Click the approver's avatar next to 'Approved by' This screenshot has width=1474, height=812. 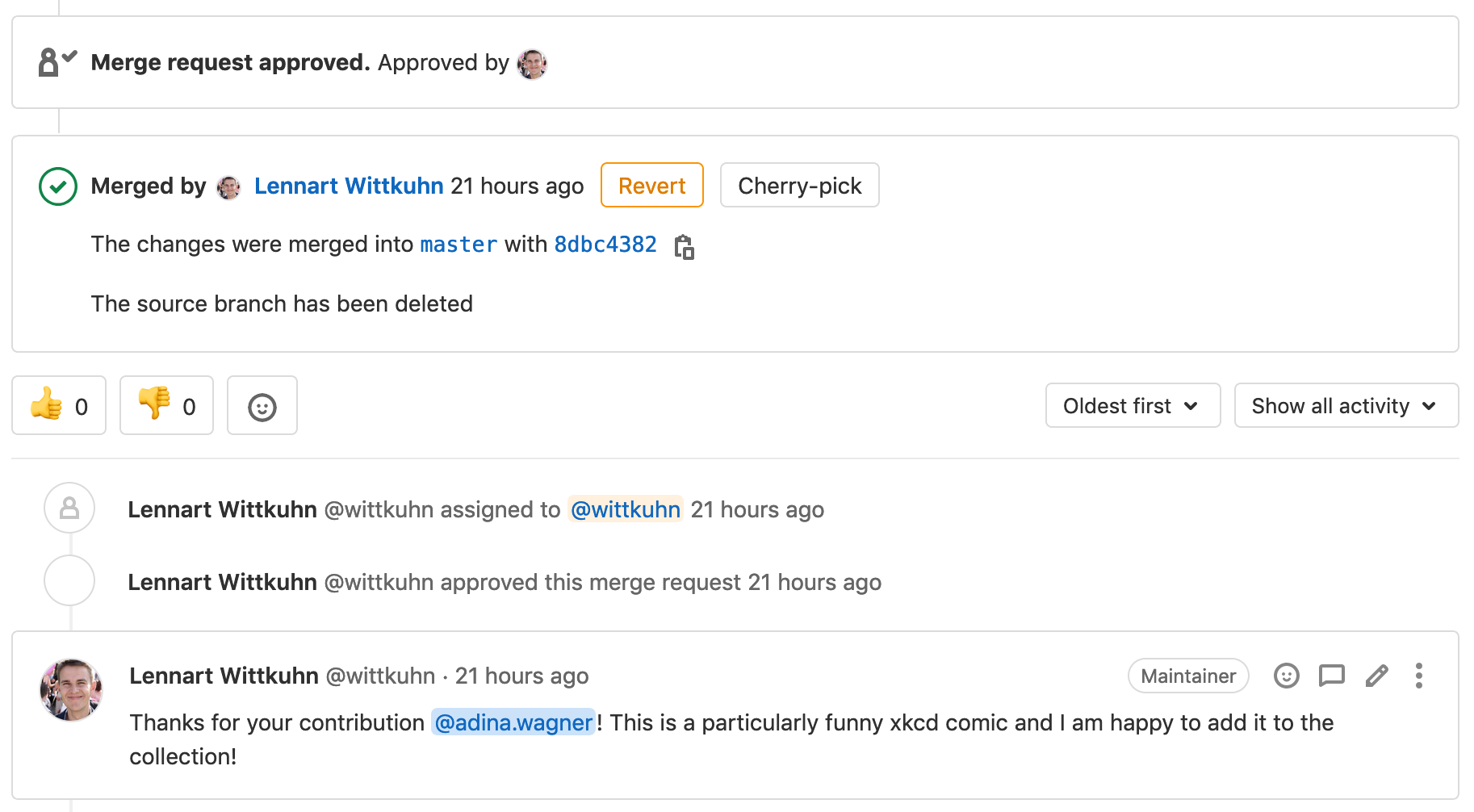532,64
